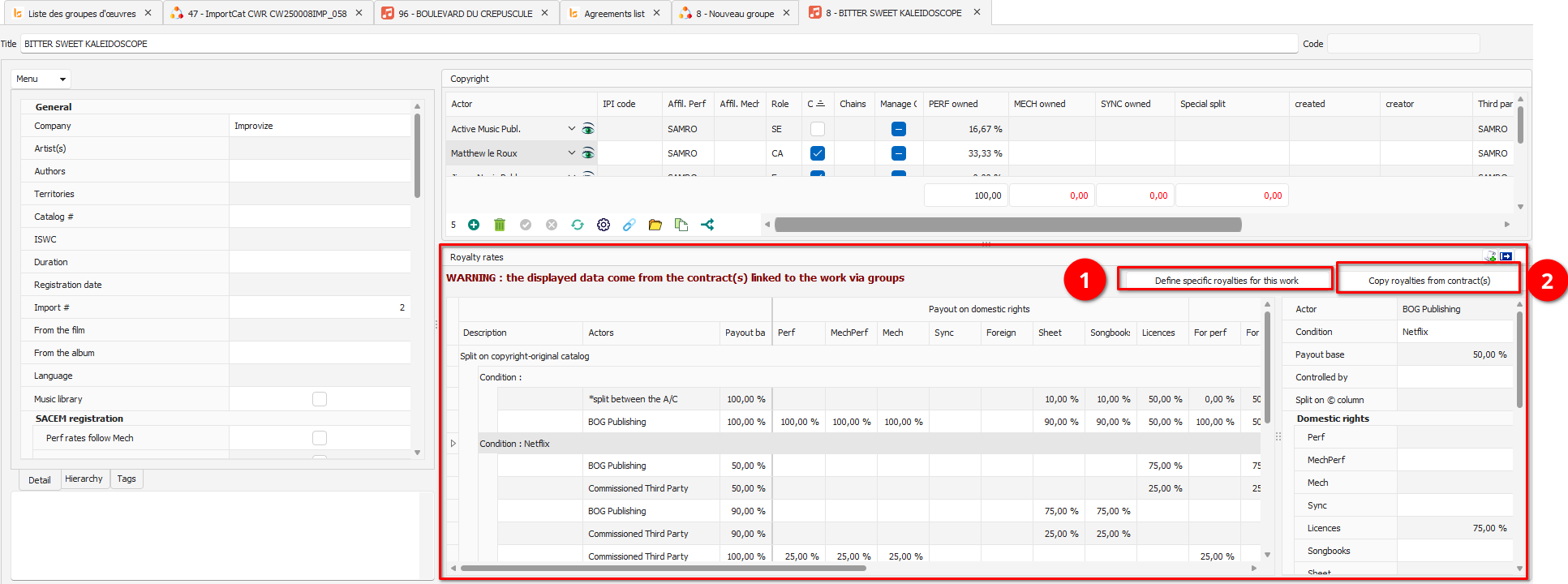The width and height of the screenshot is (1568, 584).
Task: Click Copy royalties from contract(s) button
Action: pos(1428,281)
